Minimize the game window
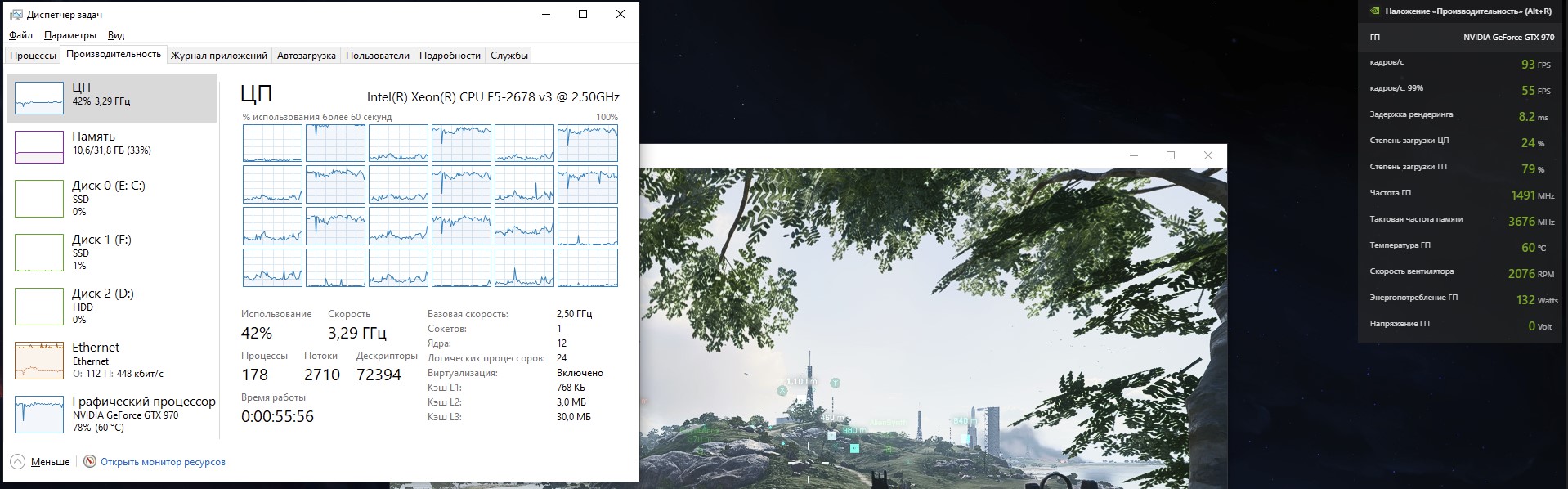The width and height of the screenshot is (1568, 489). (1134, 155)
